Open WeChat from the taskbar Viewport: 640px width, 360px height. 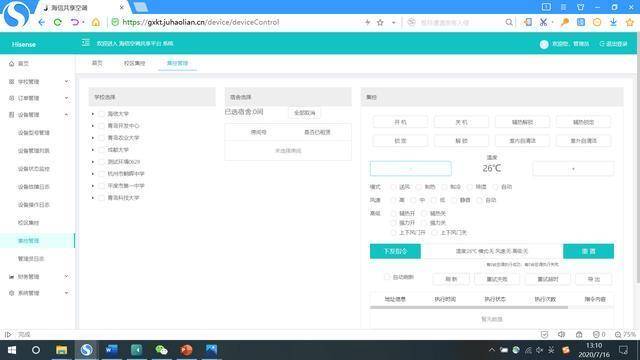tap(161, 350)
